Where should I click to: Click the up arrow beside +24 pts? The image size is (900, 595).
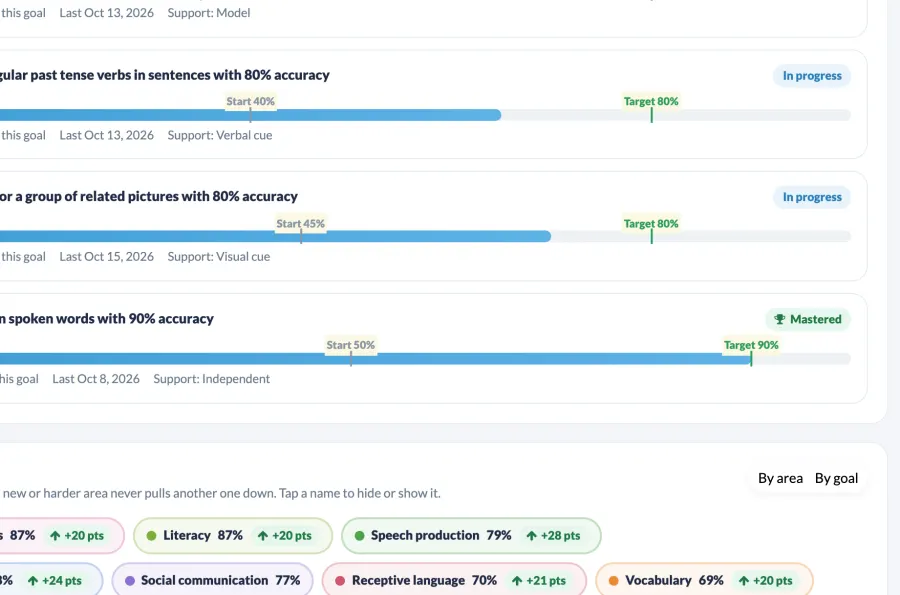tap(33, 581)
